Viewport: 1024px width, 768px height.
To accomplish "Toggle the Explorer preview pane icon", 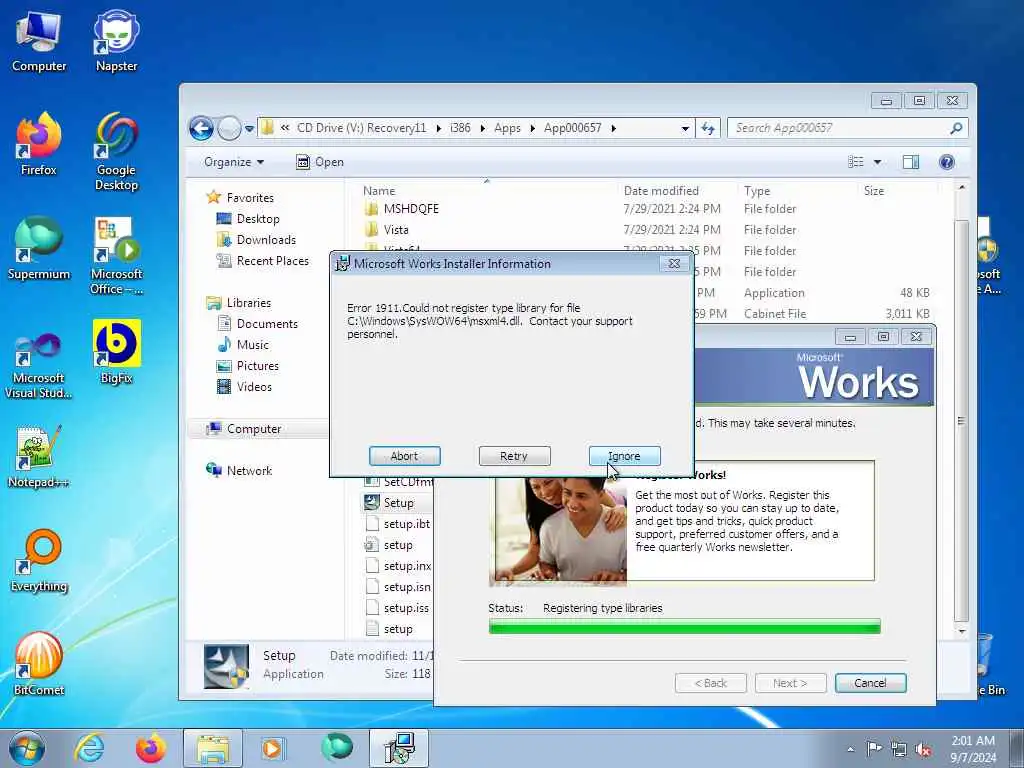I will (x=910, y=162).
